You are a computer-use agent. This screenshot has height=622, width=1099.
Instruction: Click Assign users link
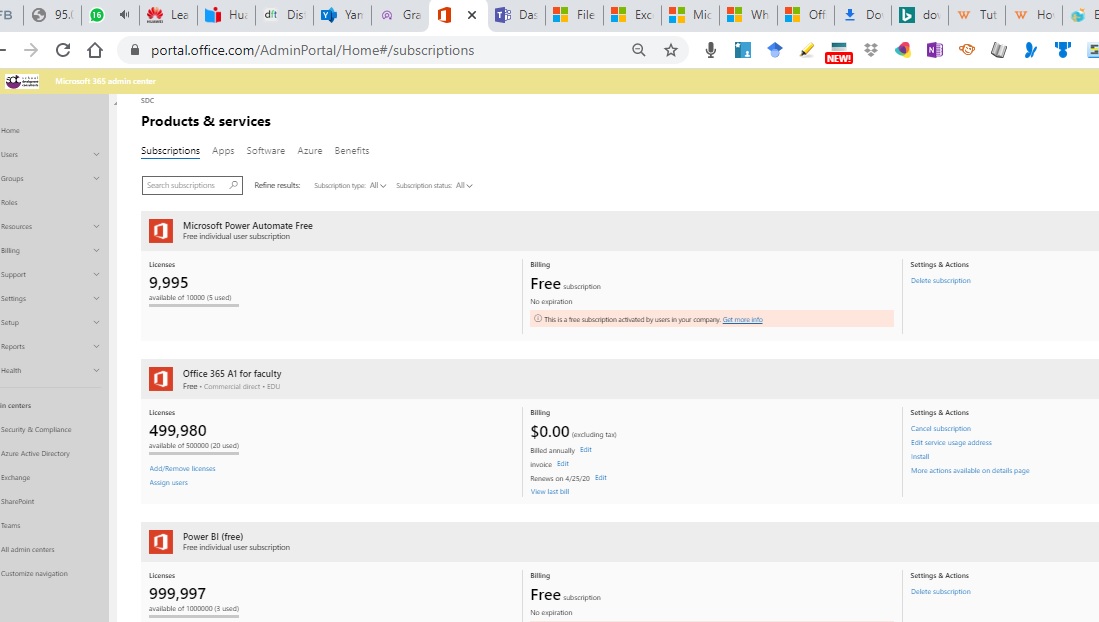pyautogui.click(x=168, y=482)
